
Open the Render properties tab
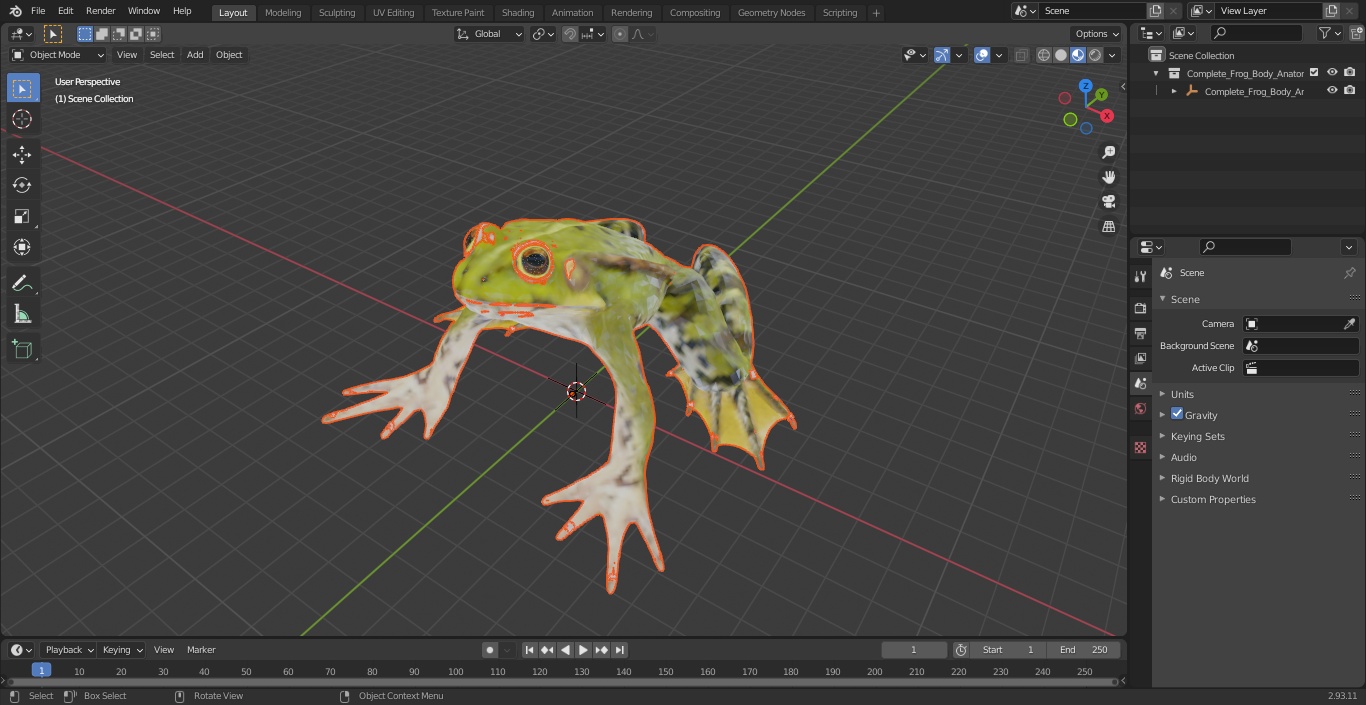pos(1140,308)
